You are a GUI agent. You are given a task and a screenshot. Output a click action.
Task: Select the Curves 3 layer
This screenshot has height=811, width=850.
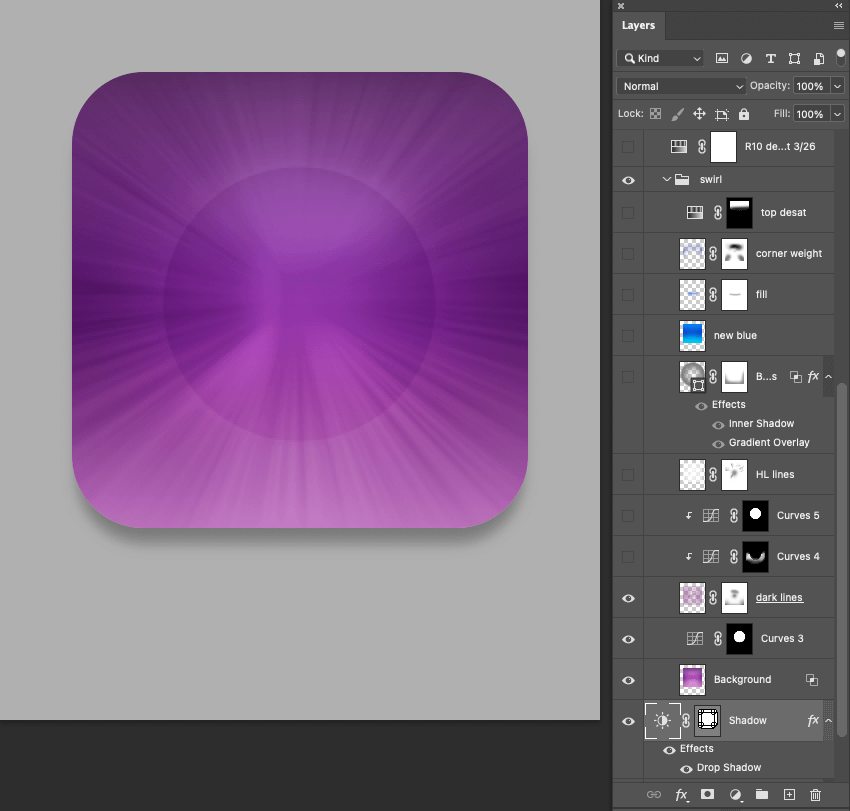(x=782, y=639)
